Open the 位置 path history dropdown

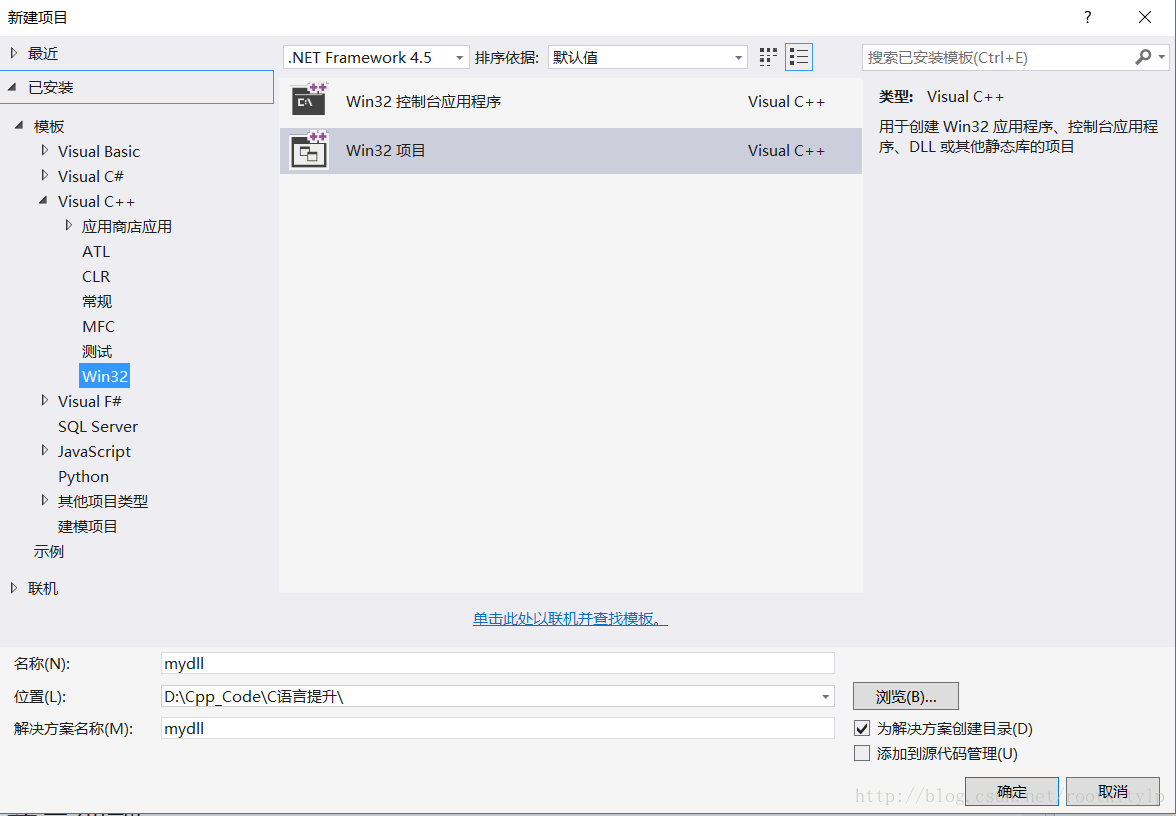[x=826, y=696]
